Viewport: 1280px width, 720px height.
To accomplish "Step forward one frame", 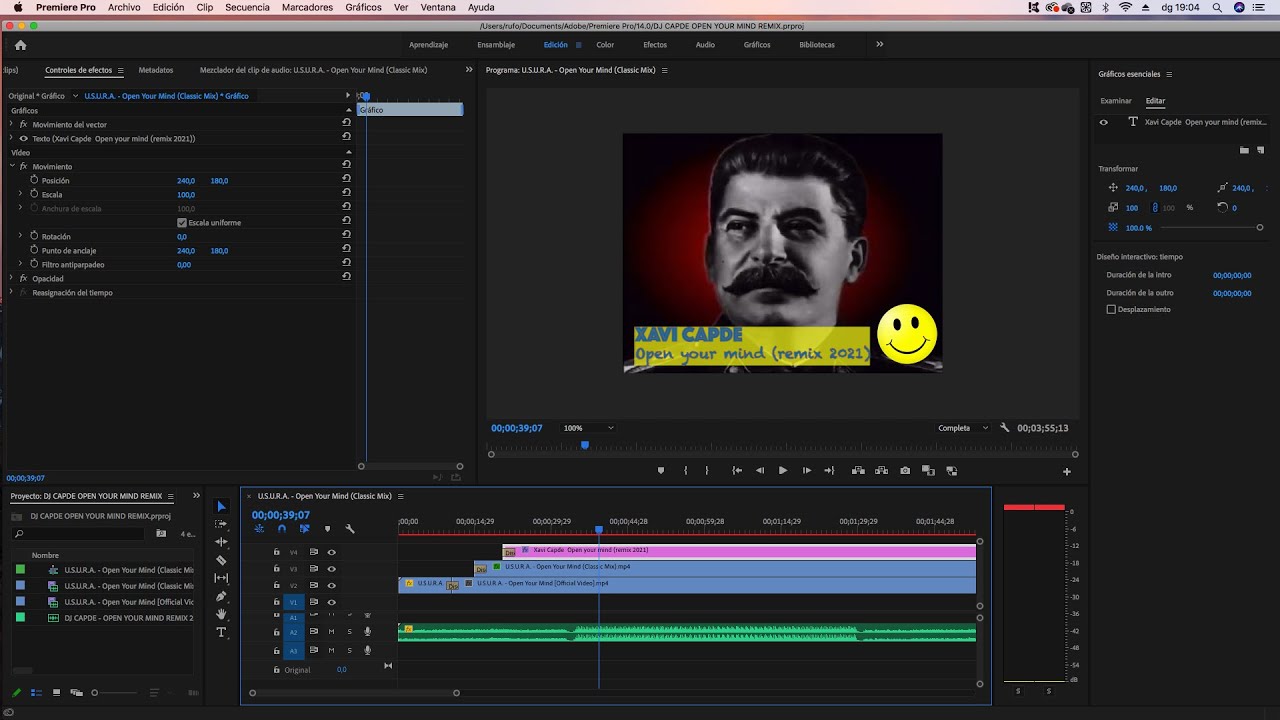I will (x=807, y=470).
